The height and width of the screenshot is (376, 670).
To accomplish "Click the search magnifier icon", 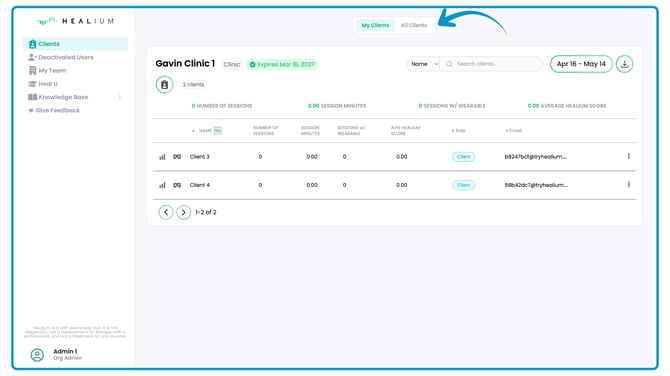I will [x=449, y=64].
